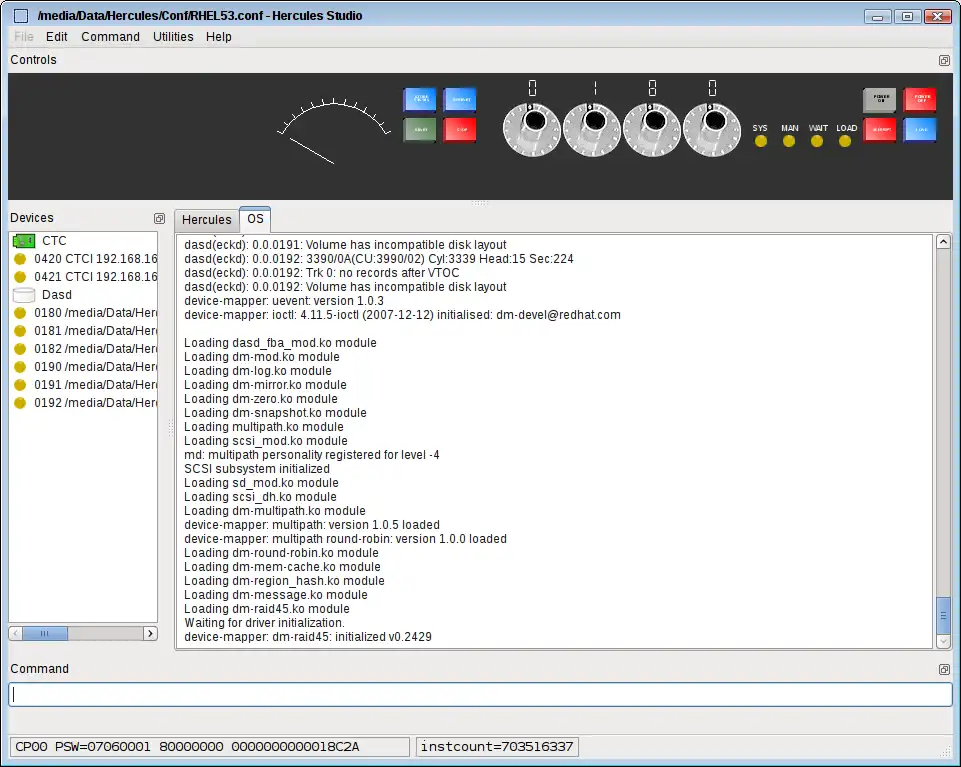Open the Command menu

coord(110,37)
